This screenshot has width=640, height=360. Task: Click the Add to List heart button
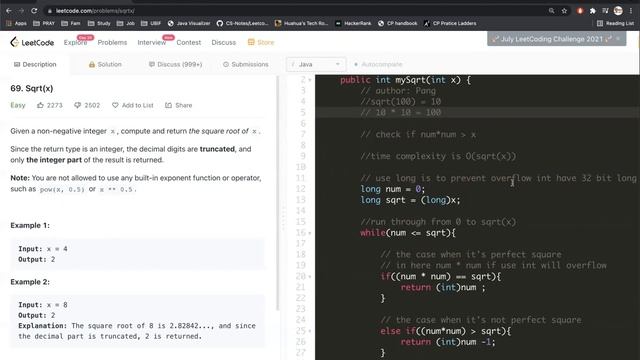pyautogui.click(x=133, y=105)
